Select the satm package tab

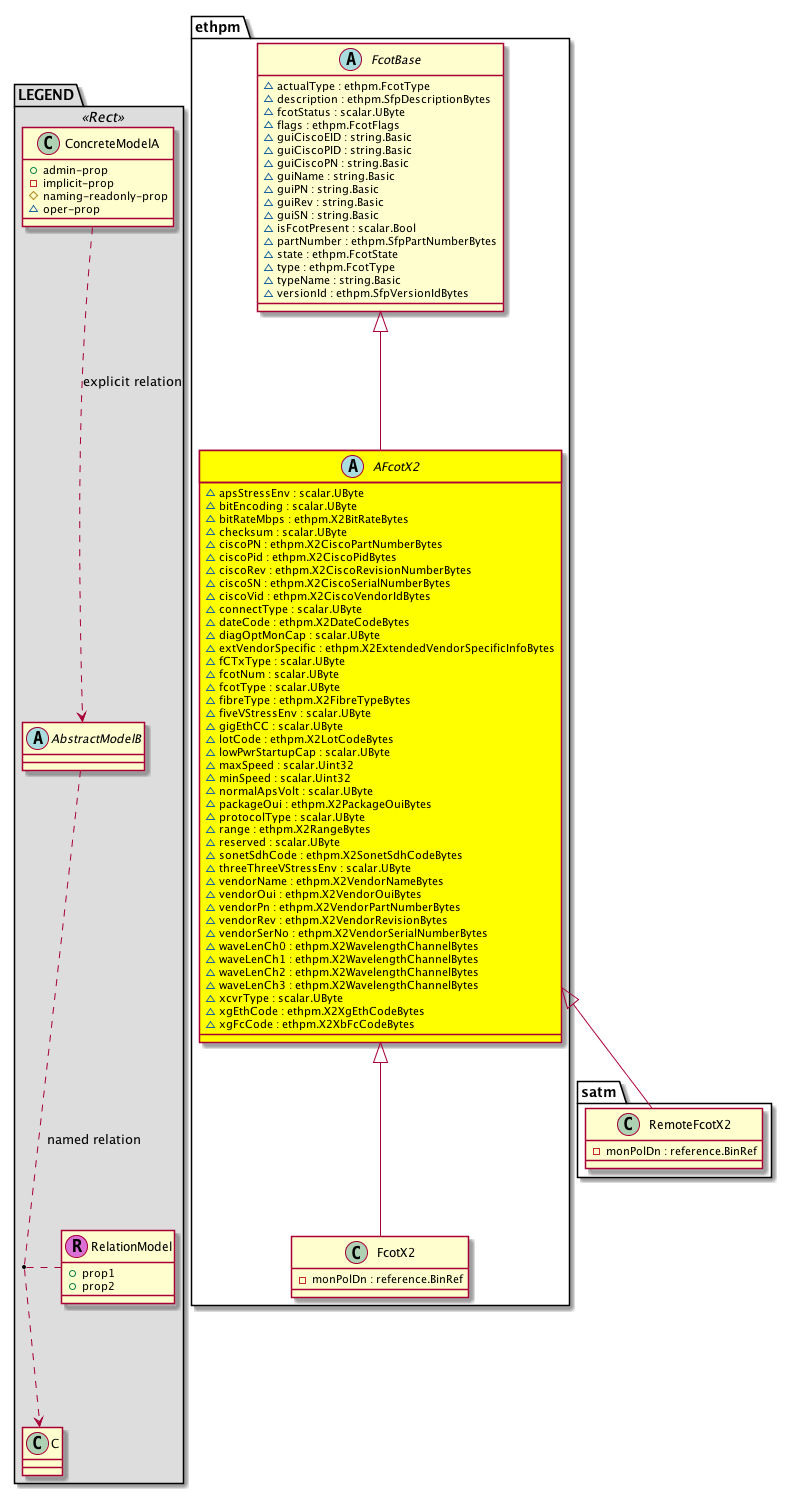coord(597,1088)
